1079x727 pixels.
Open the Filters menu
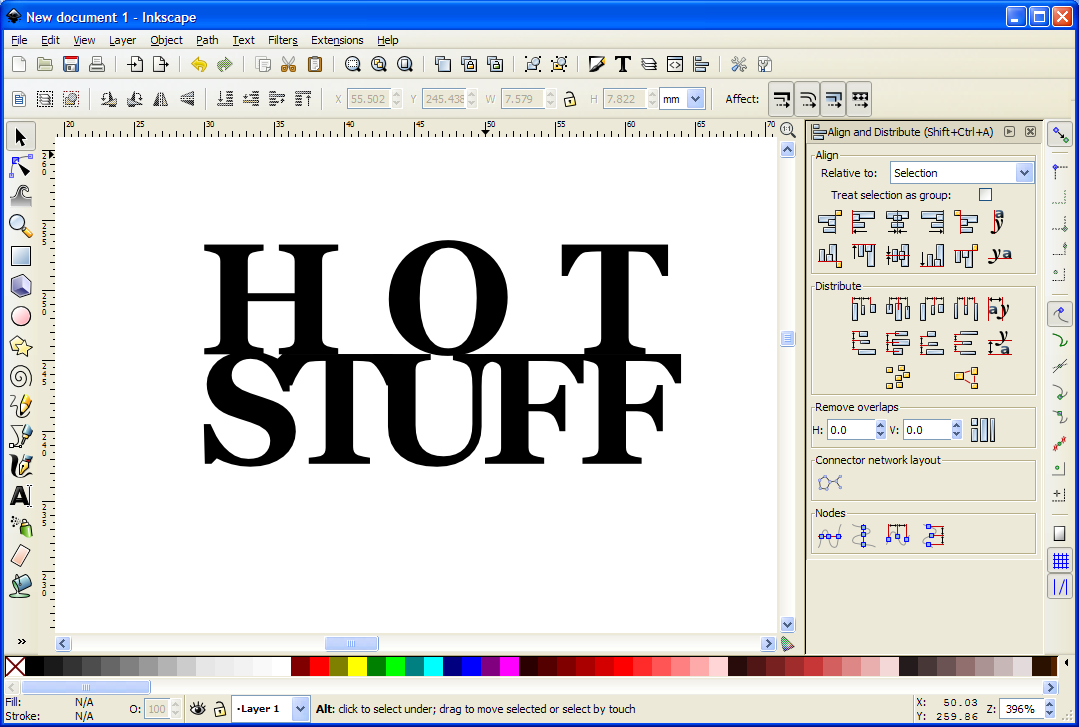pyautogui.click(x=283, y=40)
